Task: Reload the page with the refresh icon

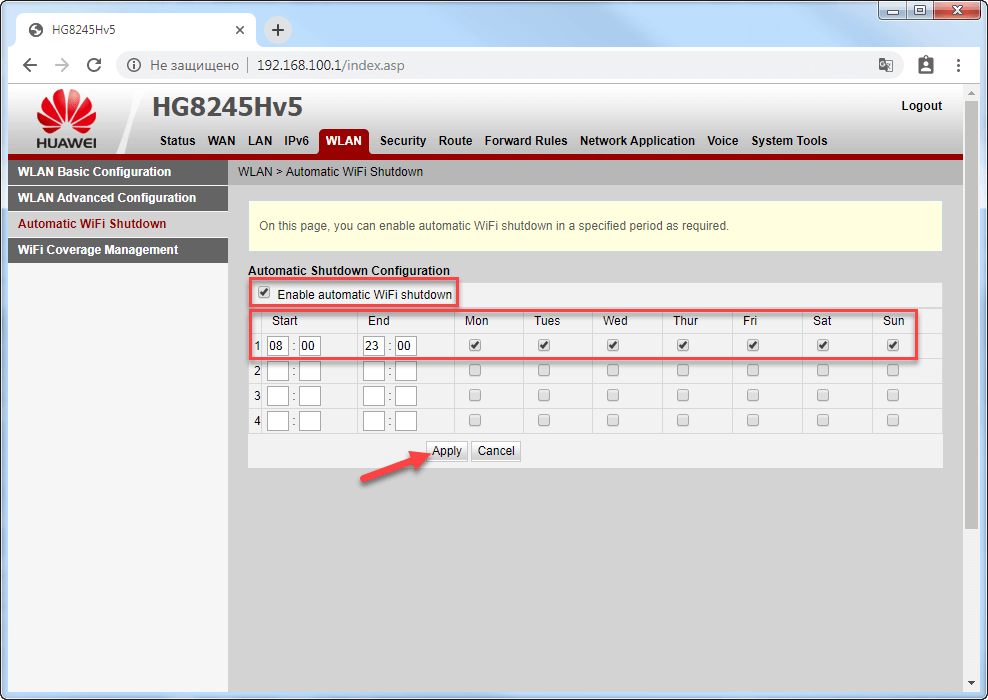Action: click(94, 65)
